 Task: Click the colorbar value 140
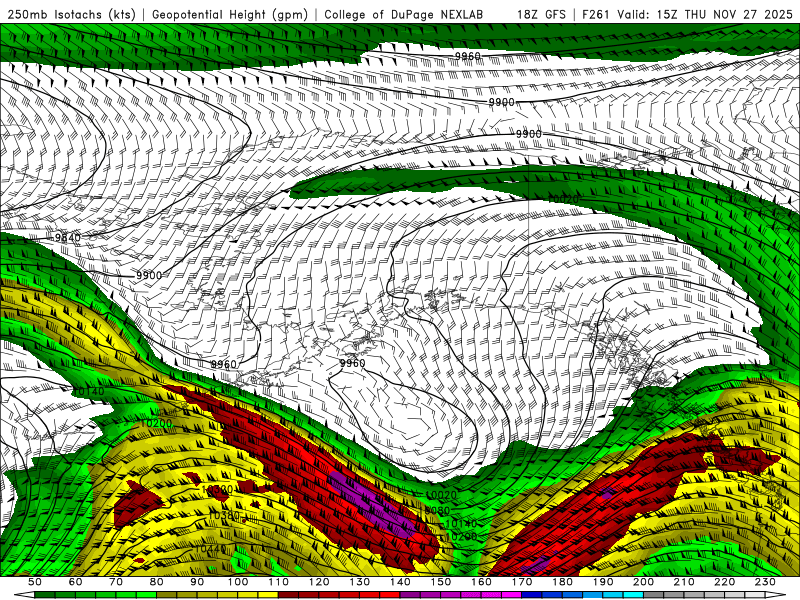coord(400,582)
